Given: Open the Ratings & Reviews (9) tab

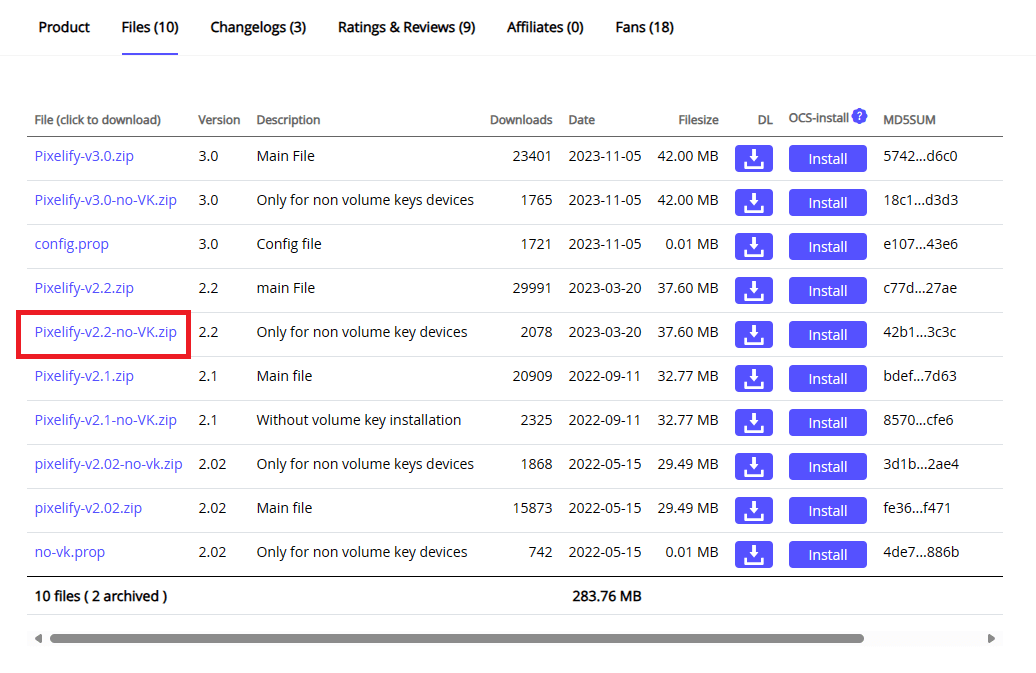Looking at the screenshot, I should click(x=406, y=27).
